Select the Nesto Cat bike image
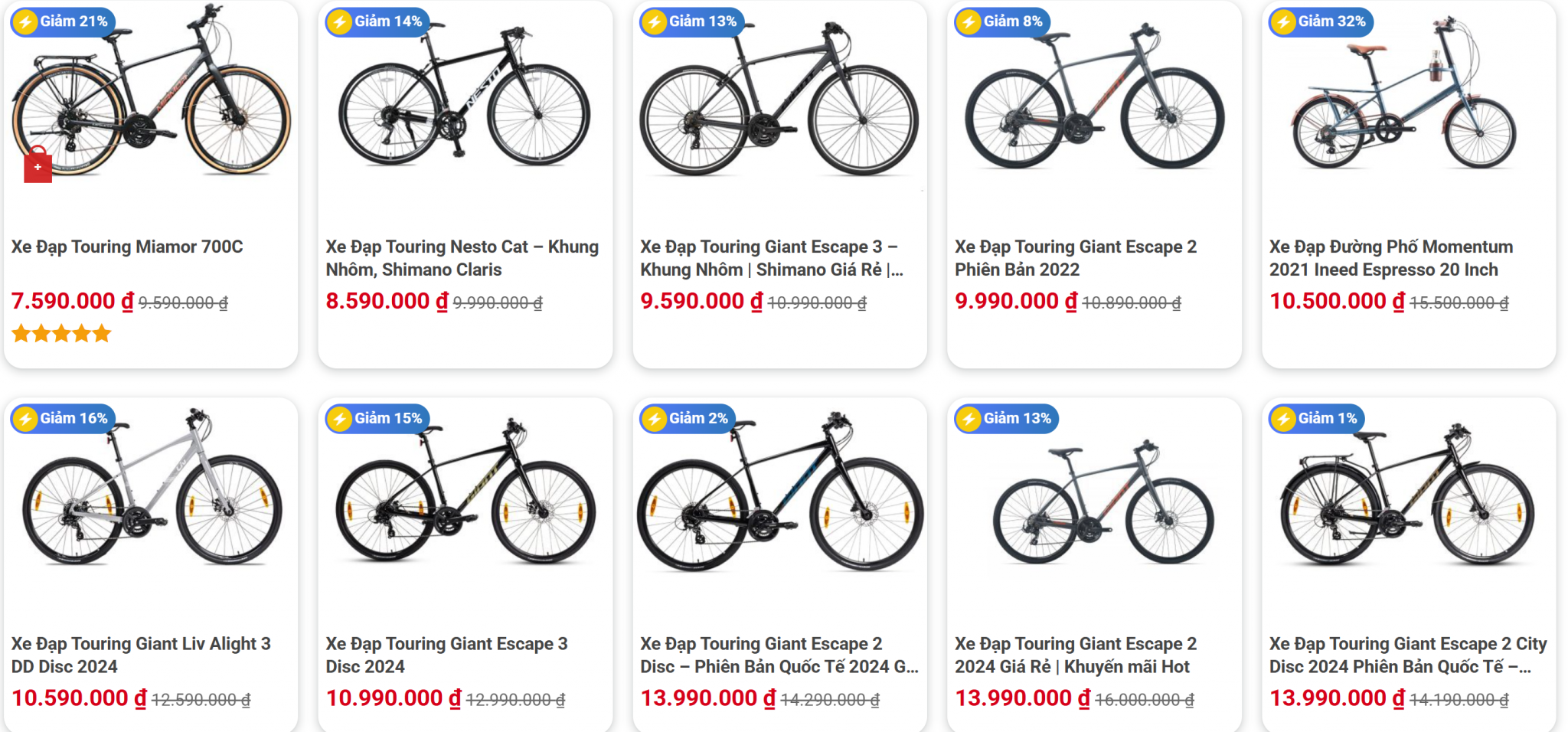The height and width of the screenshot is (732, 1568). (x=464, y=100)
